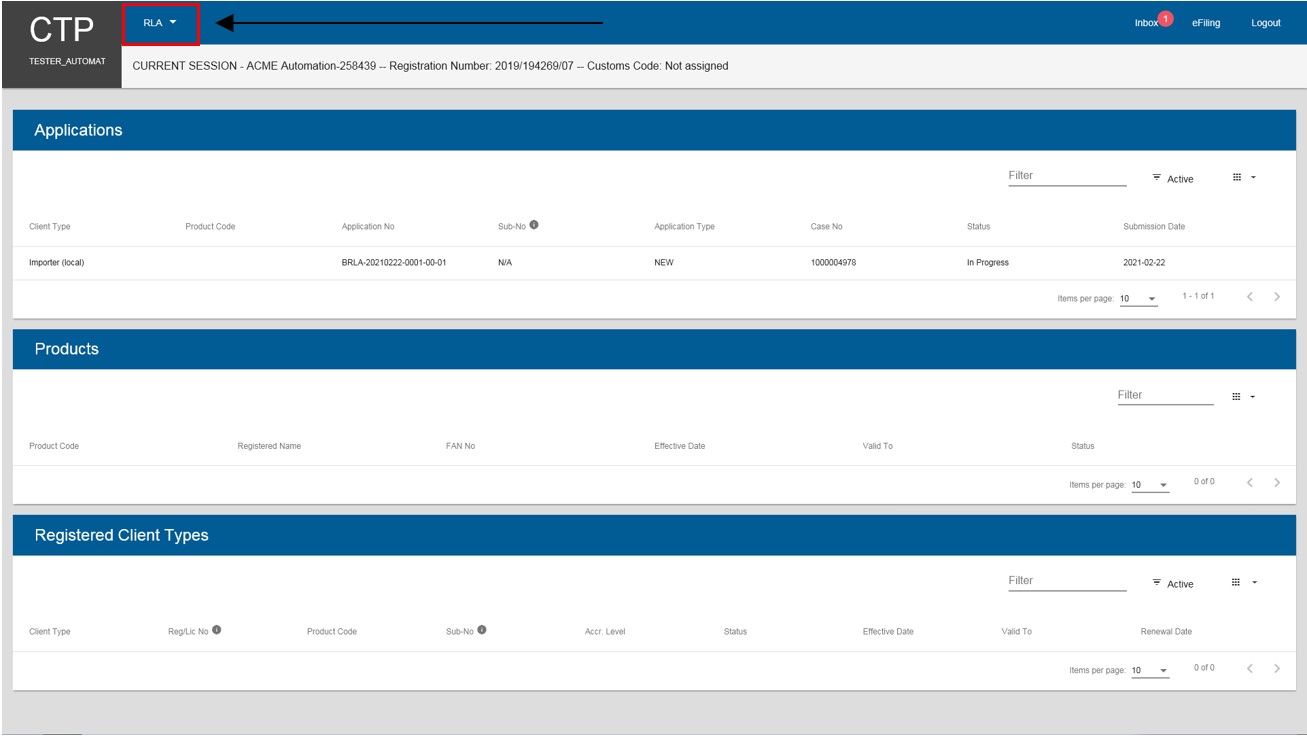Sort Products by Effective Date column
Screen dimensions: 1307x737
(679, 446)
